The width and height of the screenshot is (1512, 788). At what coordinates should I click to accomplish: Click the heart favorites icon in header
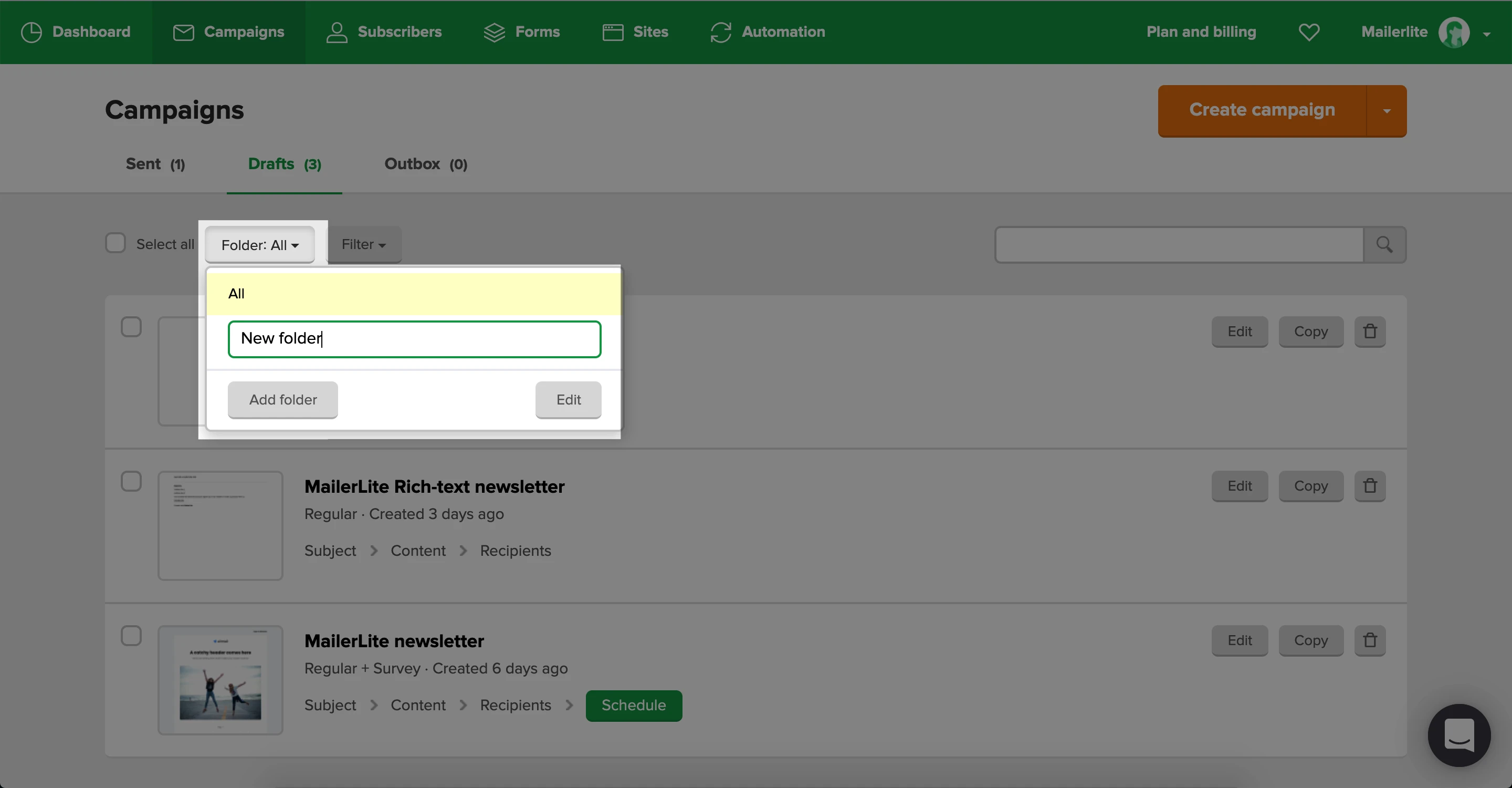[x=1308, y=32]
